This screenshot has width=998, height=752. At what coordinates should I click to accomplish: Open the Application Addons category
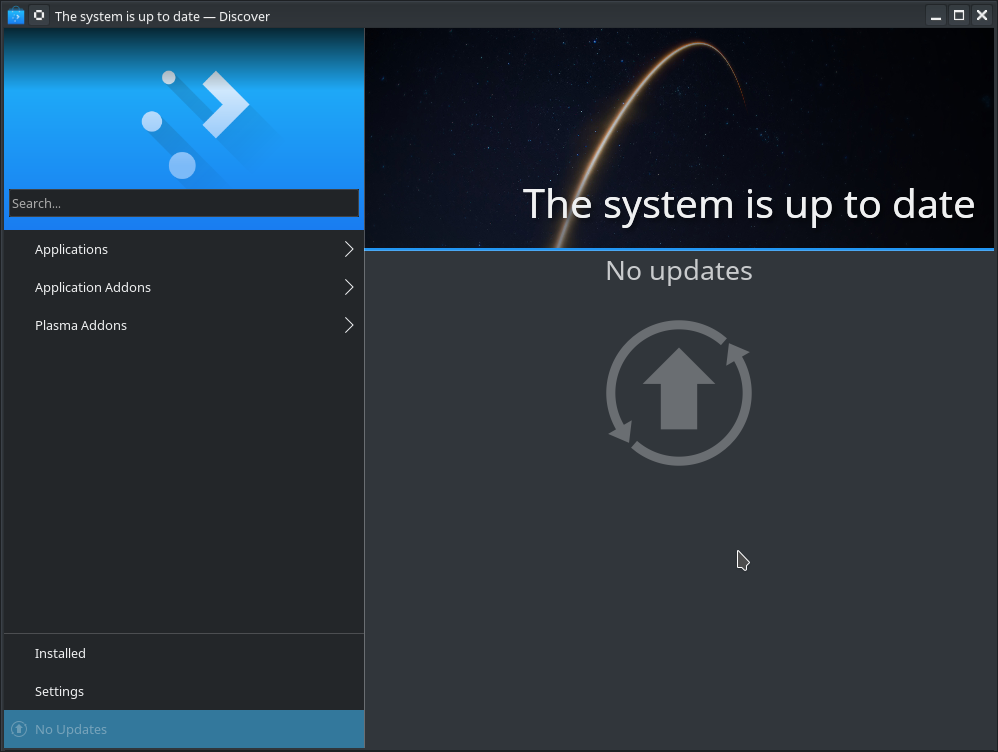pyautogui.click(x=184, y=287)
